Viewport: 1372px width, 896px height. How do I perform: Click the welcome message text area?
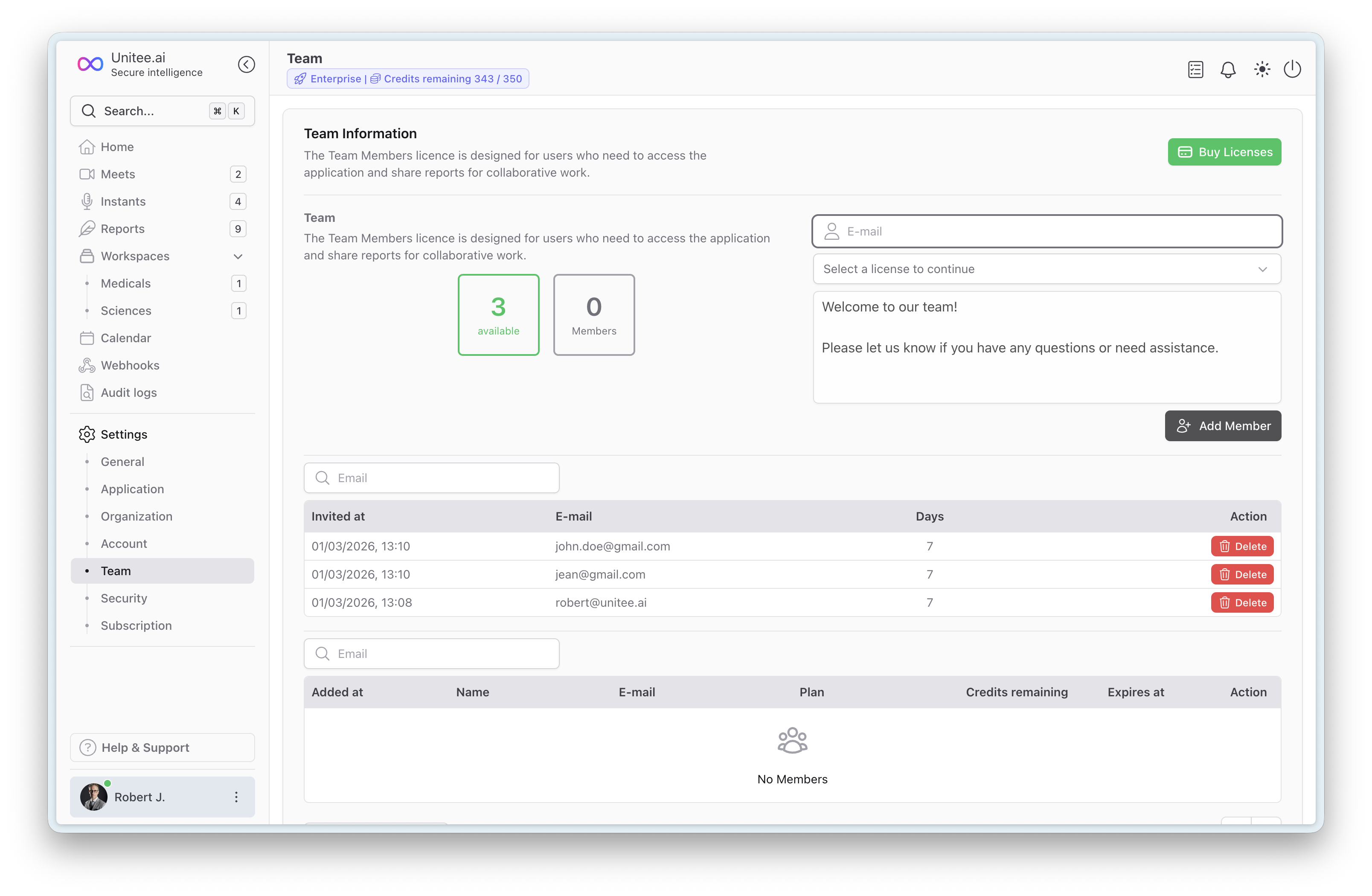tap(1047, 347)
